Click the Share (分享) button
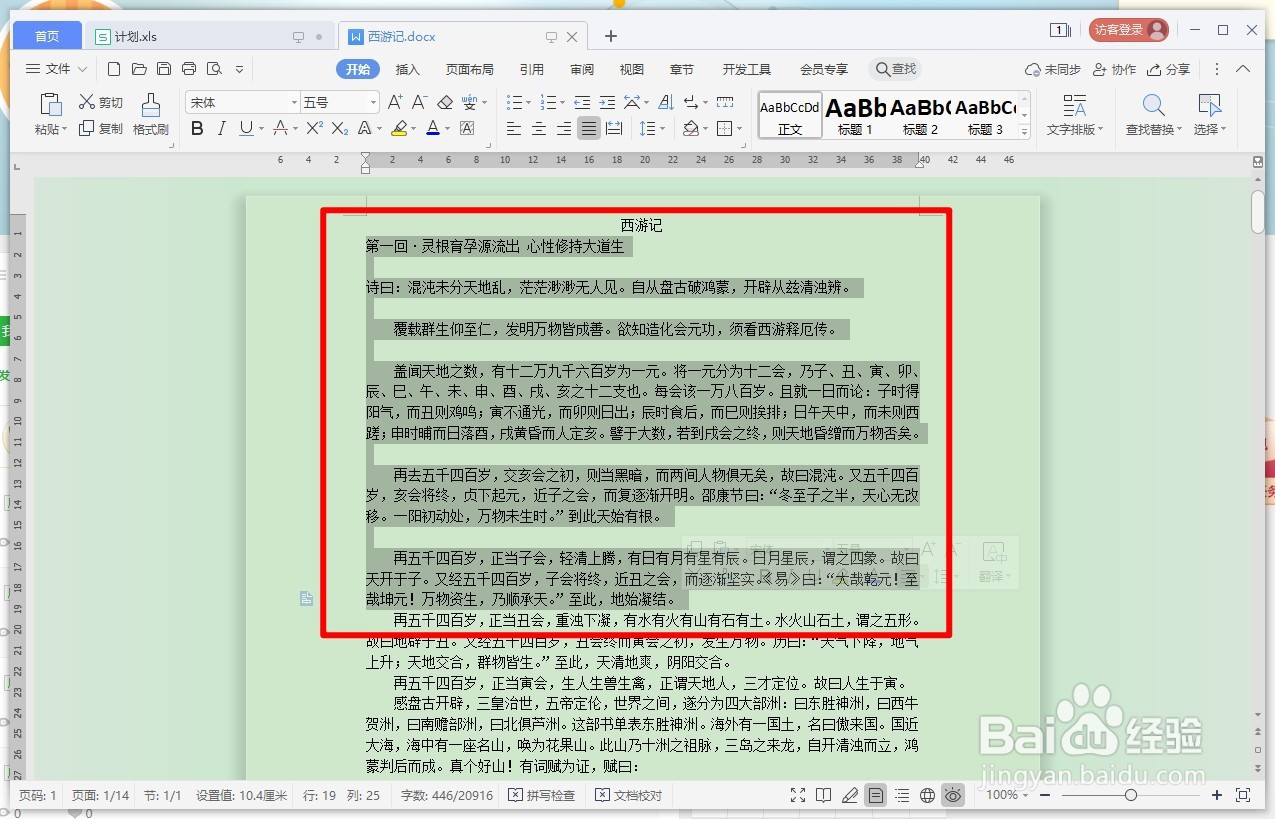Screen dimensions: 1275x819 1169,69
